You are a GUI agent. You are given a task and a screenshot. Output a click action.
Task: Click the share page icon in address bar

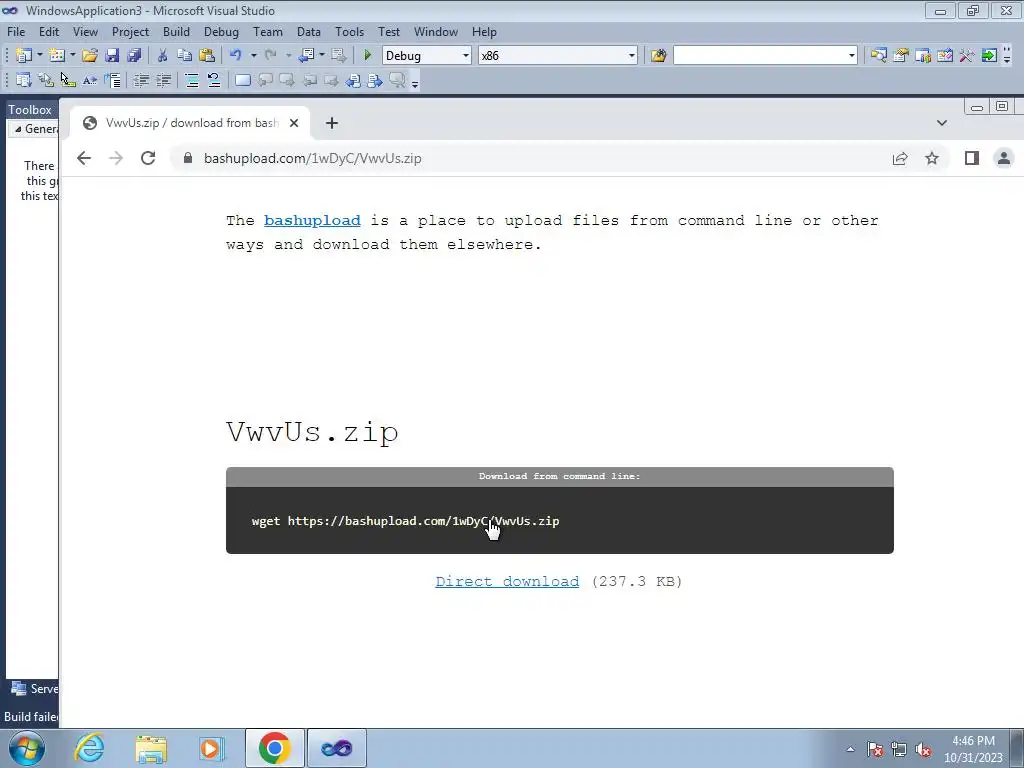pyautogui.click(x=900, y=158)
